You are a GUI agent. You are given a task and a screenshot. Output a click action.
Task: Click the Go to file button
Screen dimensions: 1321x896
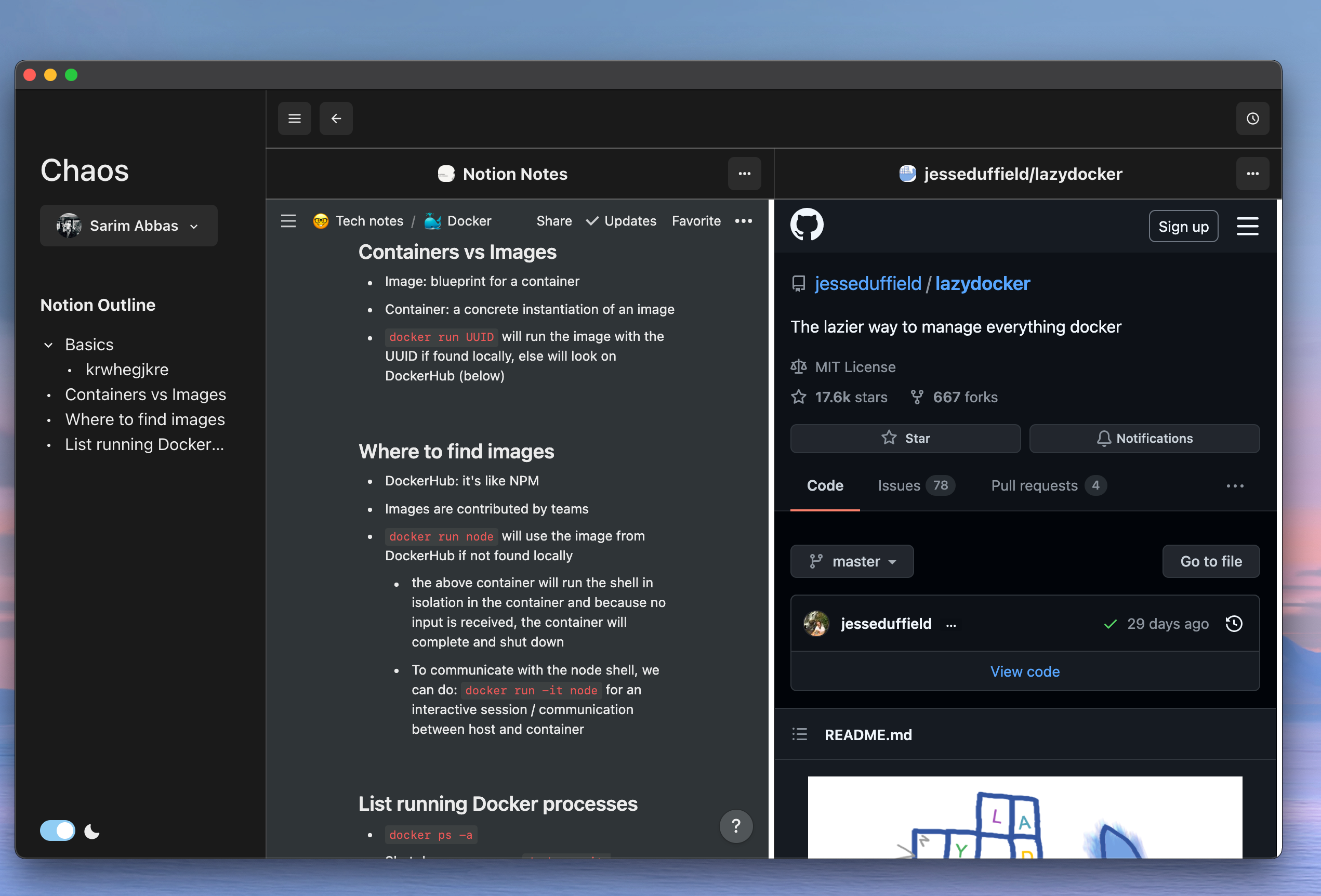coord(1211,561)
